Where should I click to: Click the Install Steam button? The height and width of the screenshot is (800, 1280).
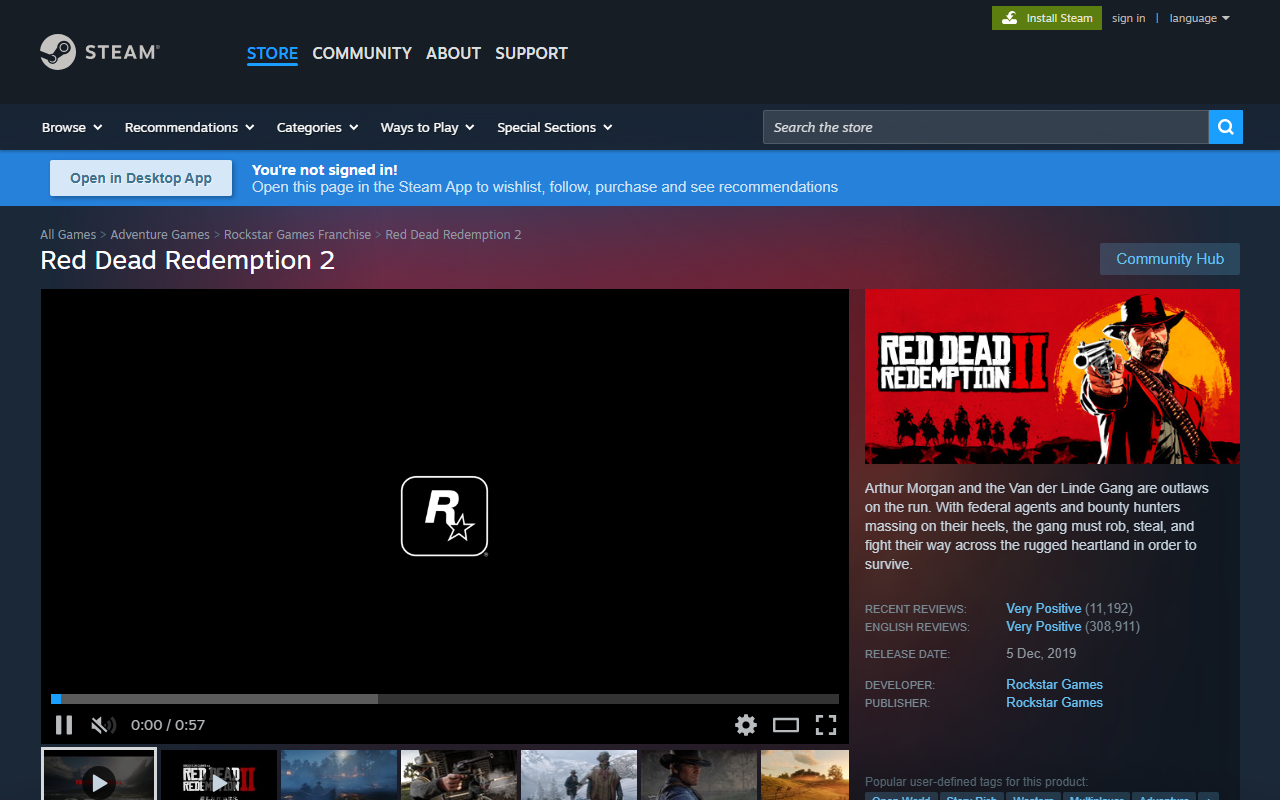[1047, 18]
